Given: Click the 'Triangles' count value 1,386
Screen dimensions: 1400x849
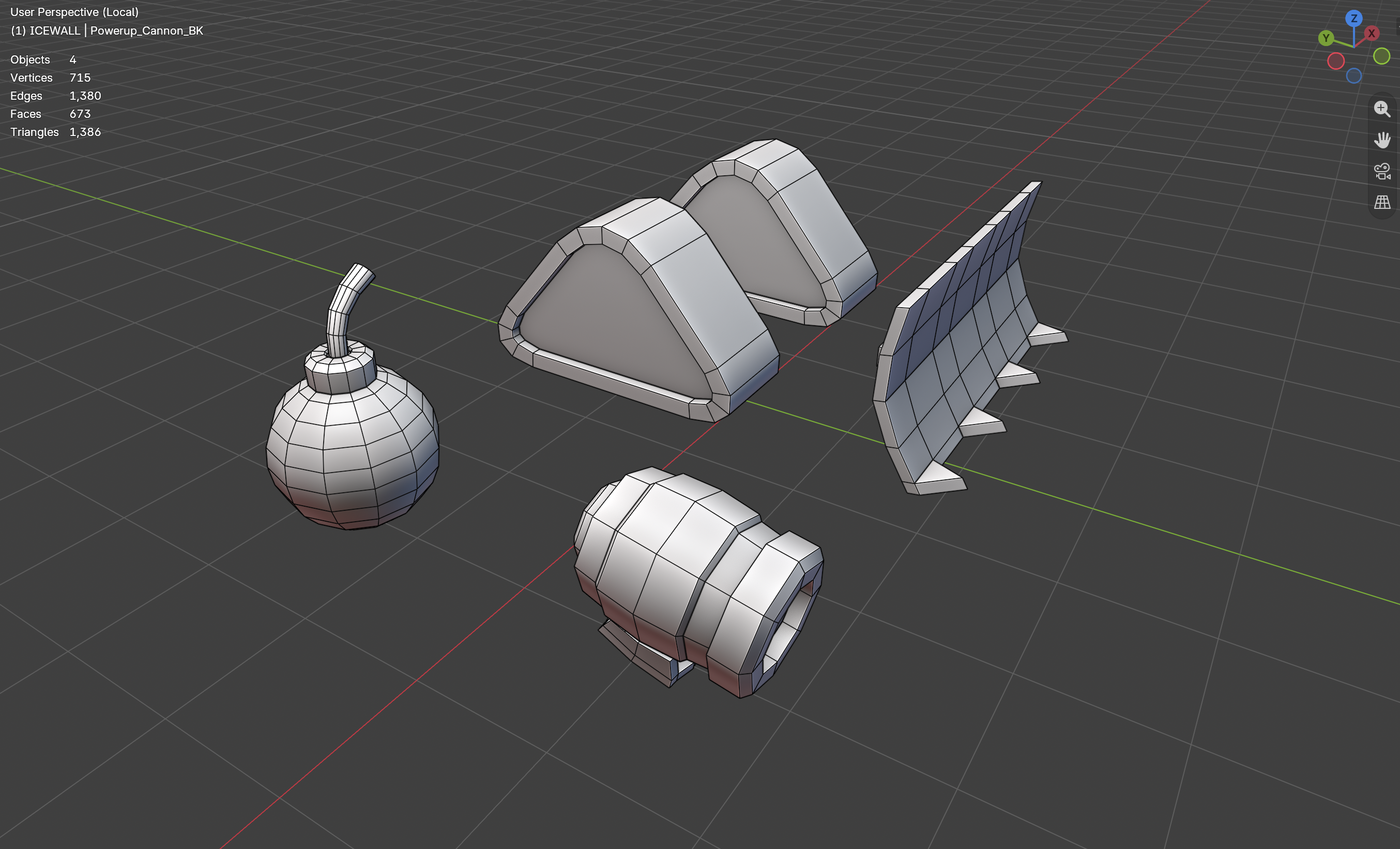Looking at the screenshot, I should pyautogui.click(x=85, y=132).
